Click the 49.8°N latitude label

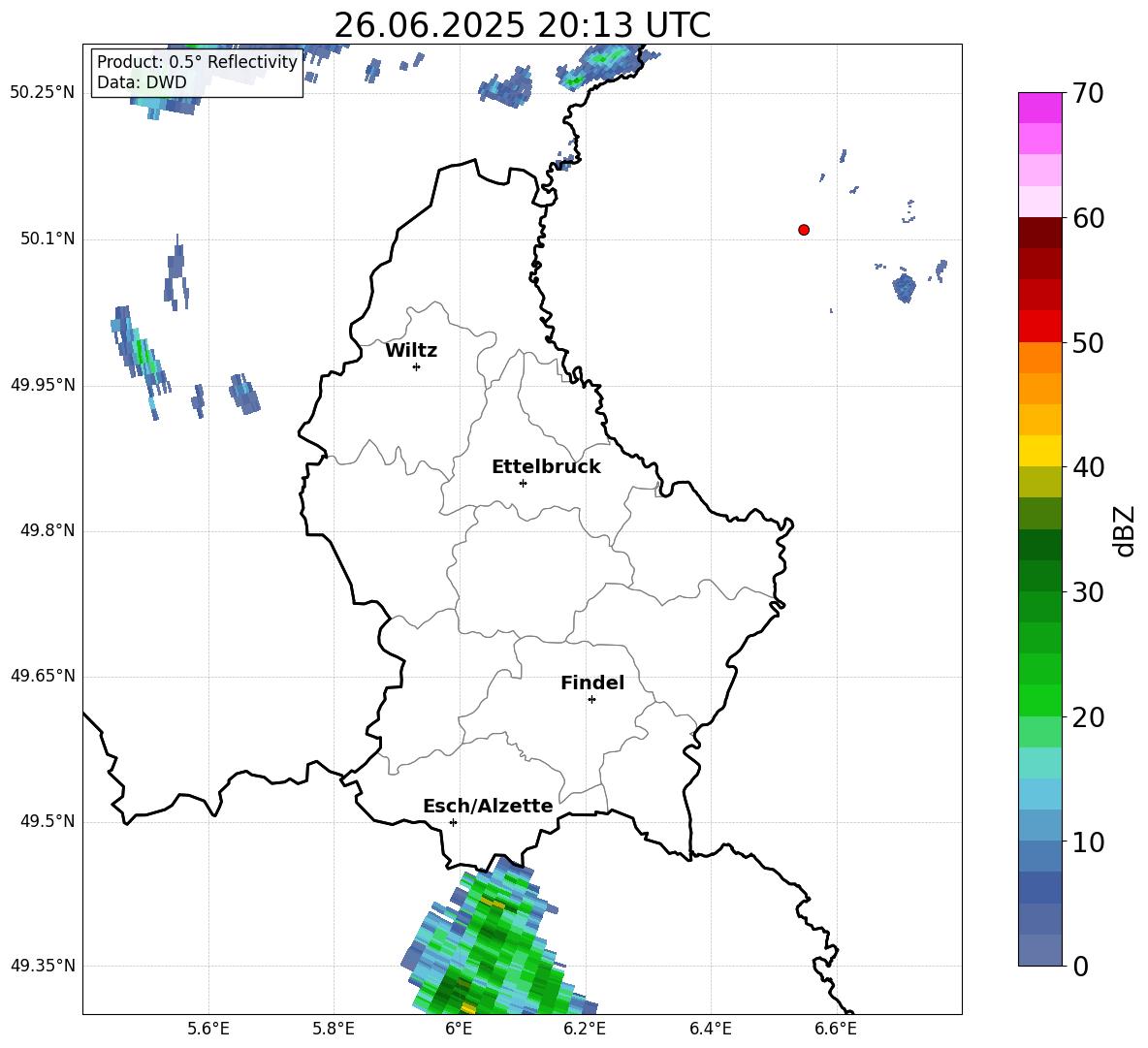coord(48,530)
